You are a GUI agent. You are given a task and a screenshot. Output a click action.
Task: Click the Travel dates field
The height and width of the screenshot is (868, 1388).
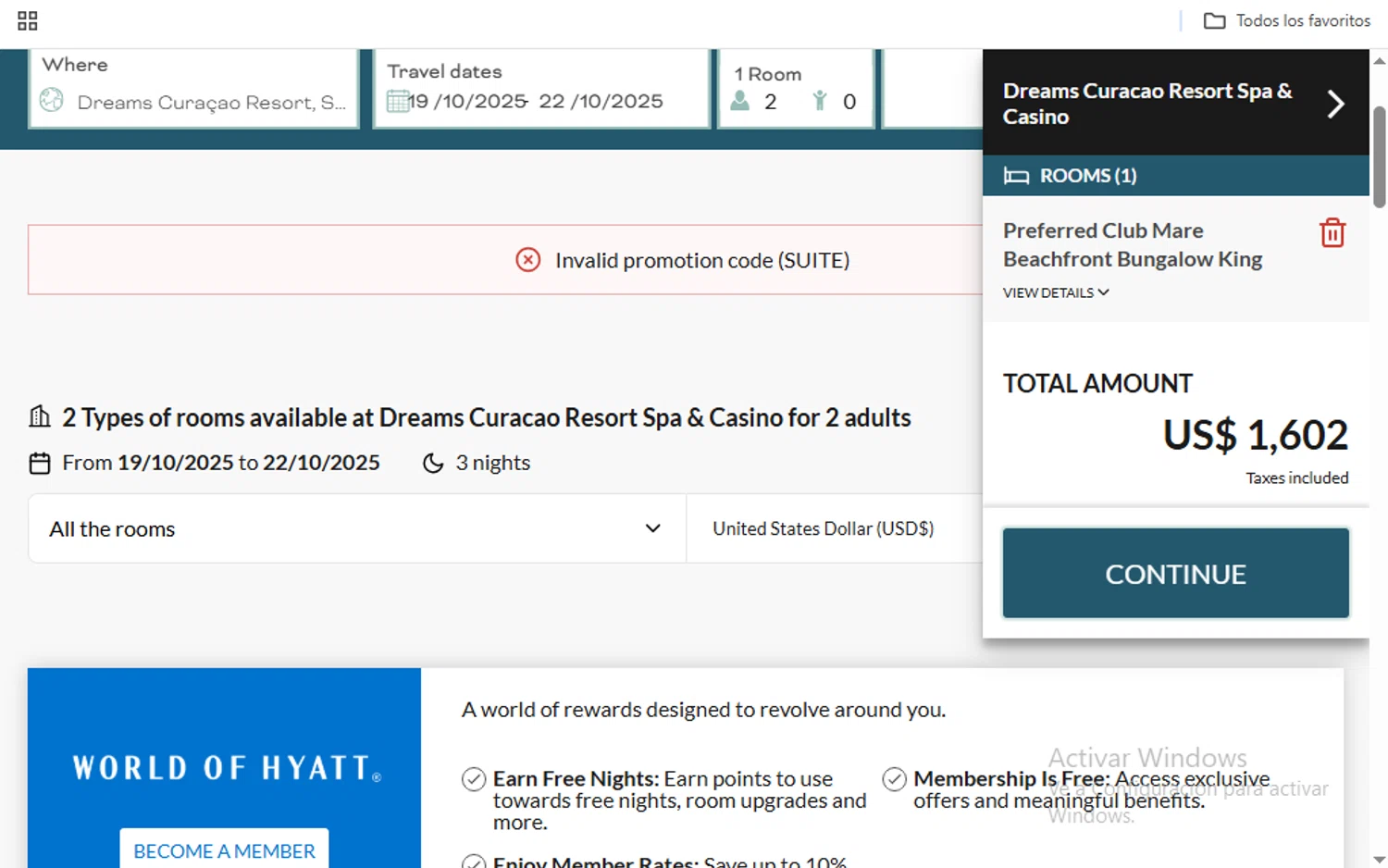click(x=542, y=89)
